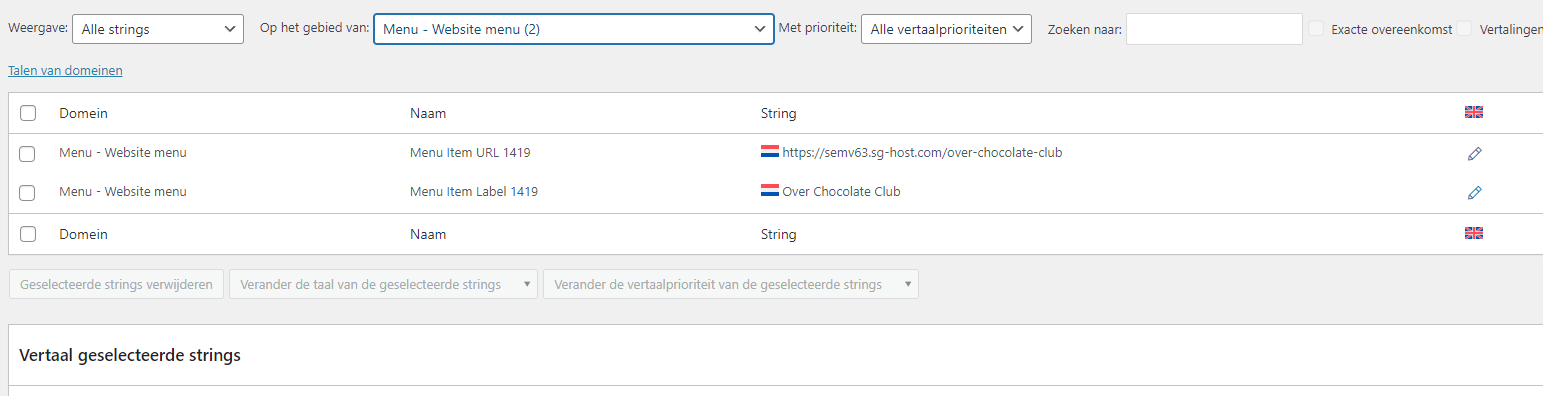The width and height of the screenshot is (1543, 396).
Task: Select the Menu Item Label 1419 row checkbox
Action: (x=28, y=192)
